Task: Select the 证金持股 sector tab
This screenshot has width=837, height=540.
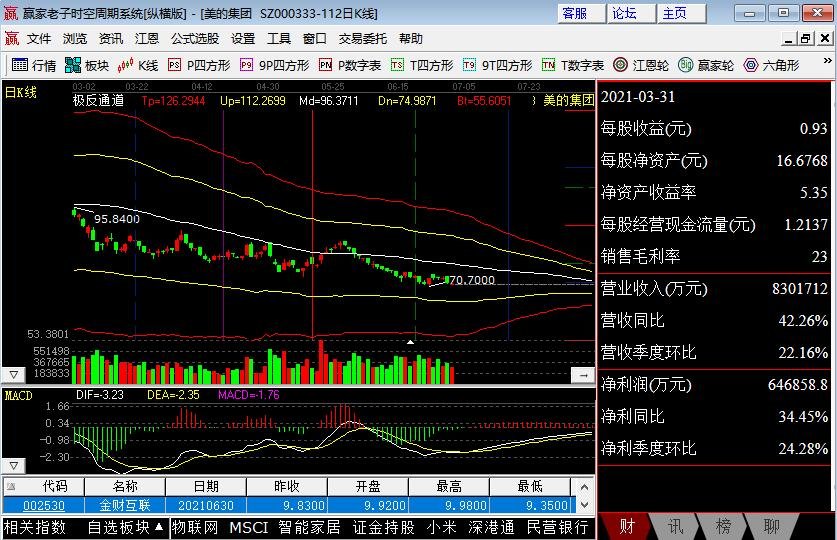Action: (384, 527)
